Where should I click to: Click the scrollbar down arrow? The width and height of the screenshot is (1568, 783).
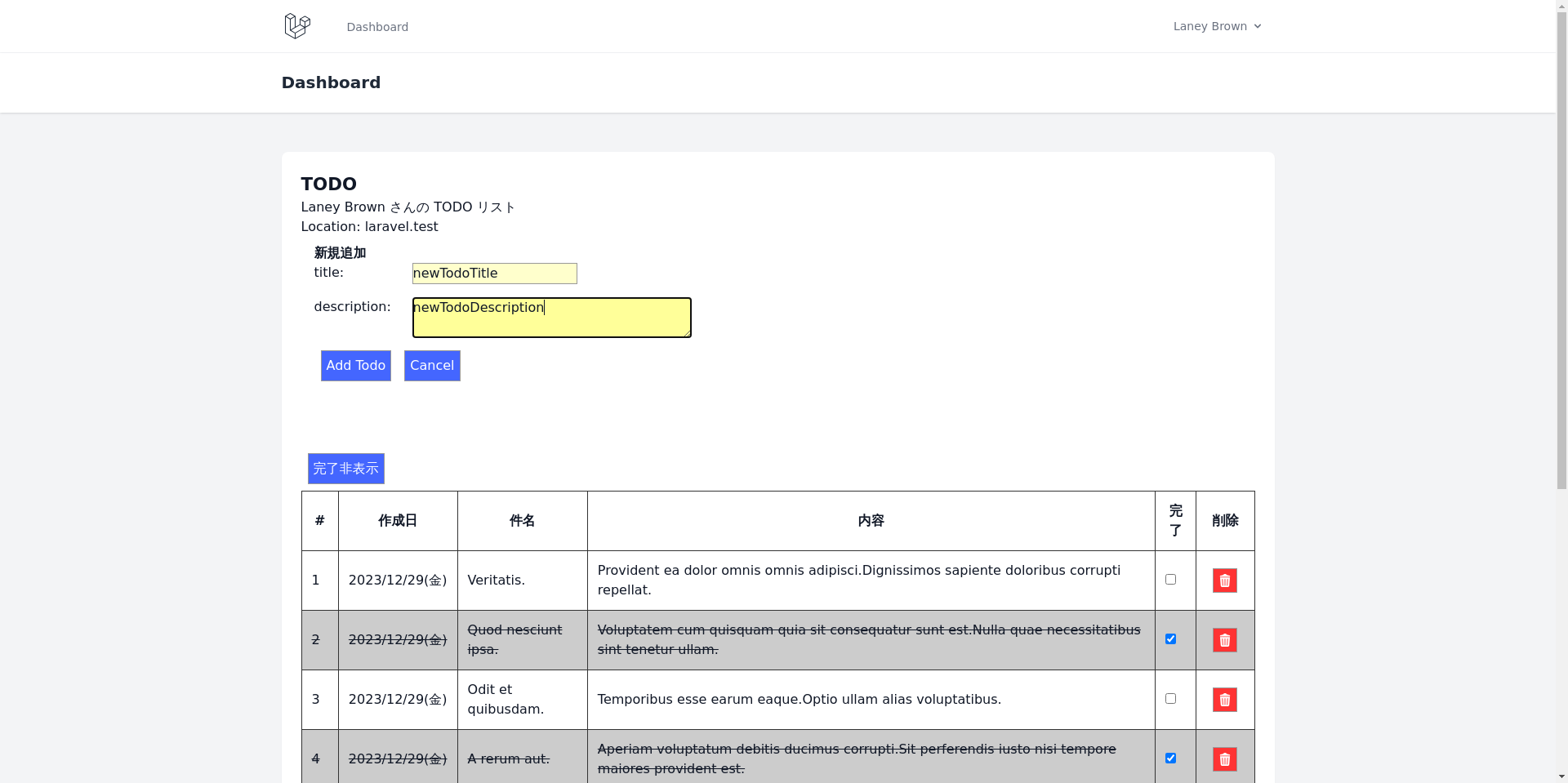1561,776
